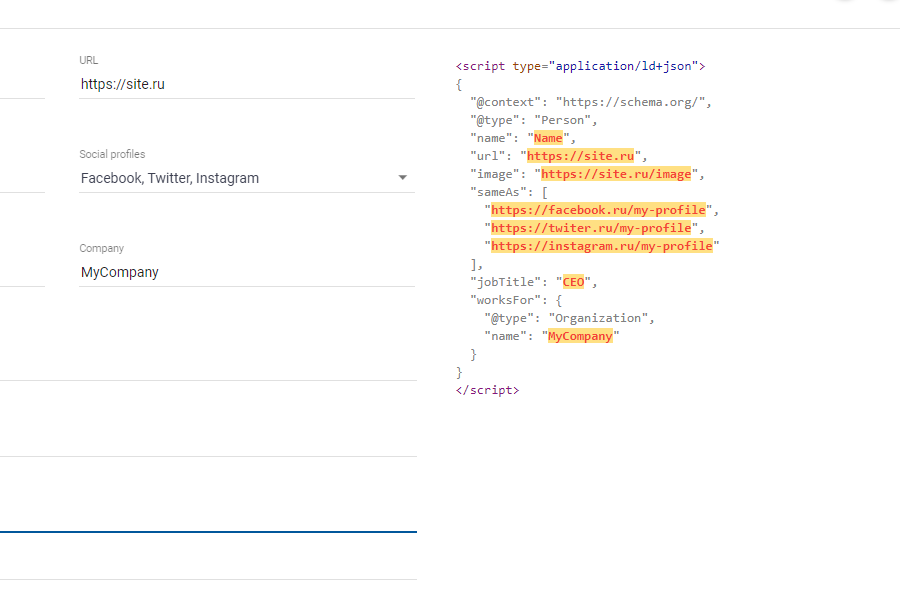900x600 pixels.
Task: Click the URL field containing https://site.ru
Action: point(246,84)
